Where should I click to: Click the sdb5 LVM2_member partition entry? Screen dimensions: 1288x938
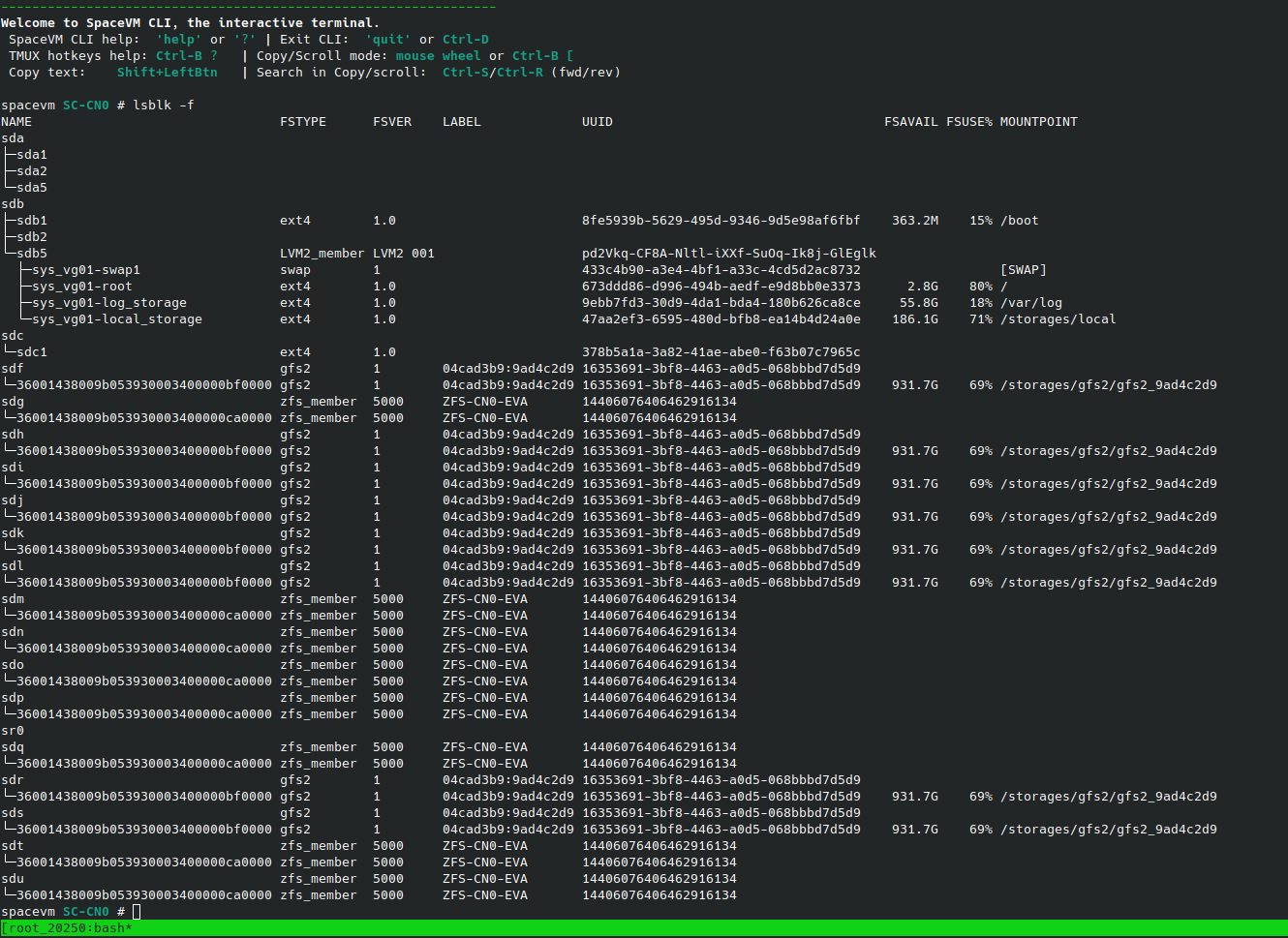click(31, 254)
